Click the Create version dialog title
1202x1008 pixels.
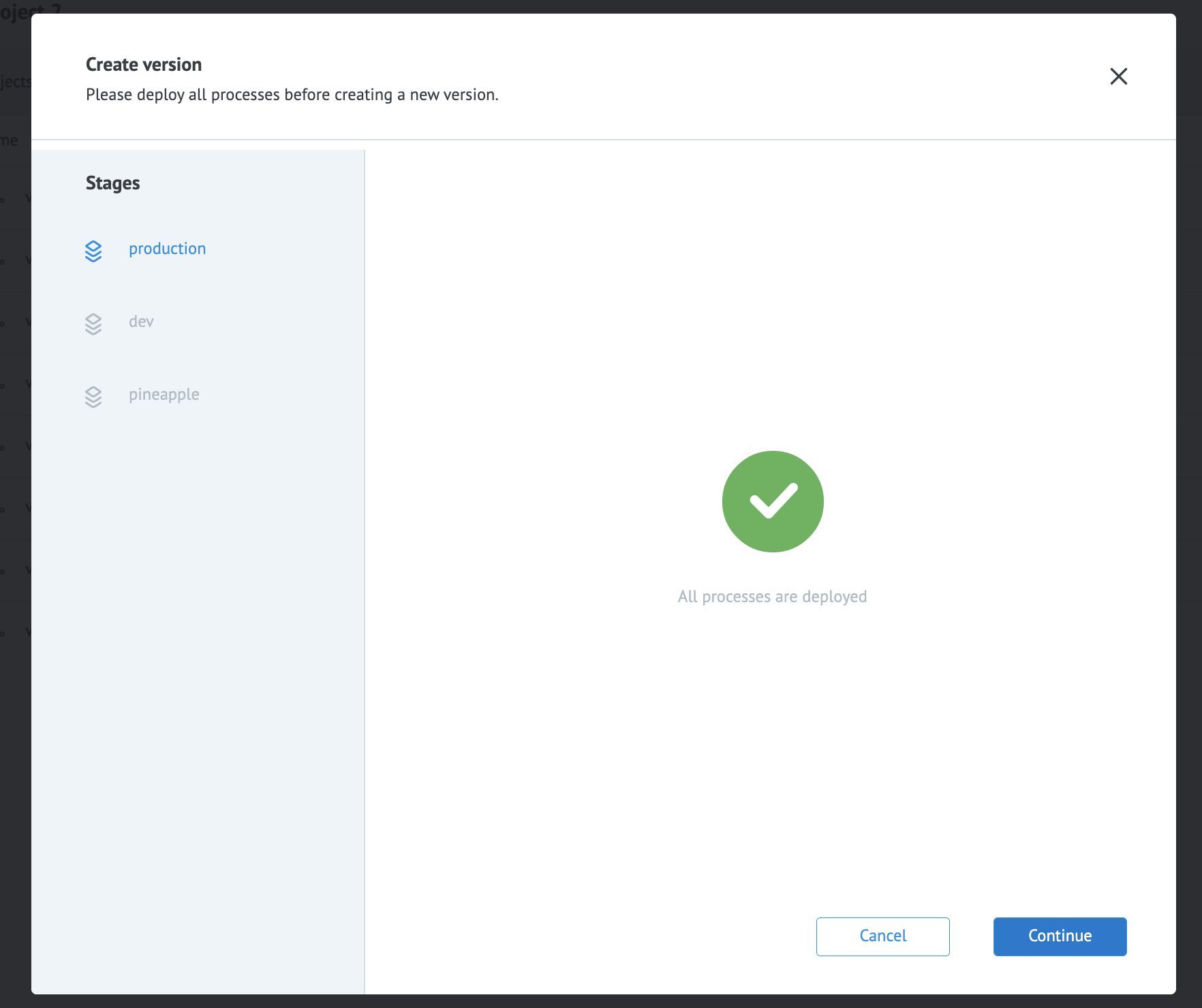(x=143, y=63)
